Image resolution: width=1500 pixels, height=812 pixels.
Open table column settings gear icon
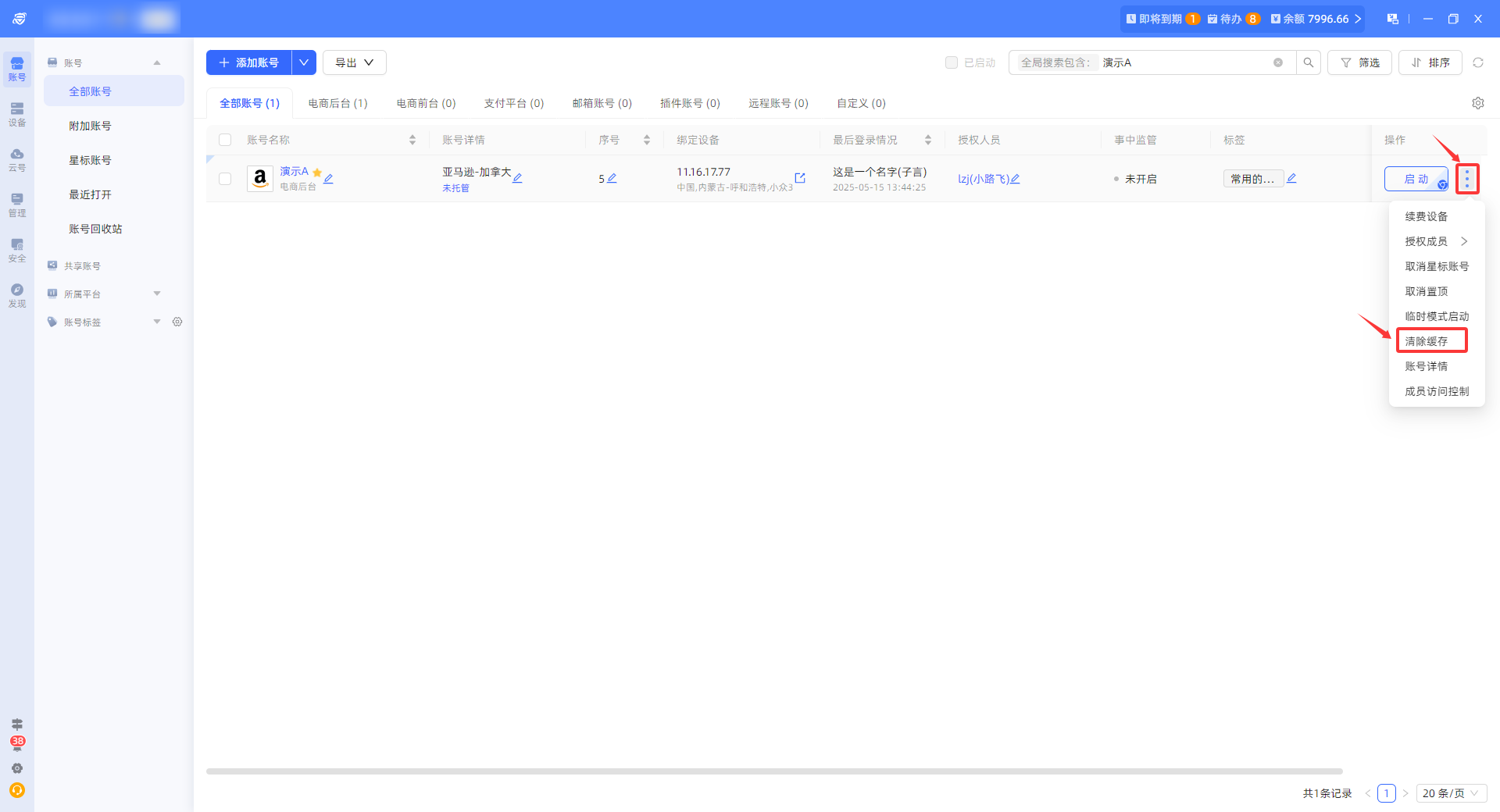click(1478, 103)
